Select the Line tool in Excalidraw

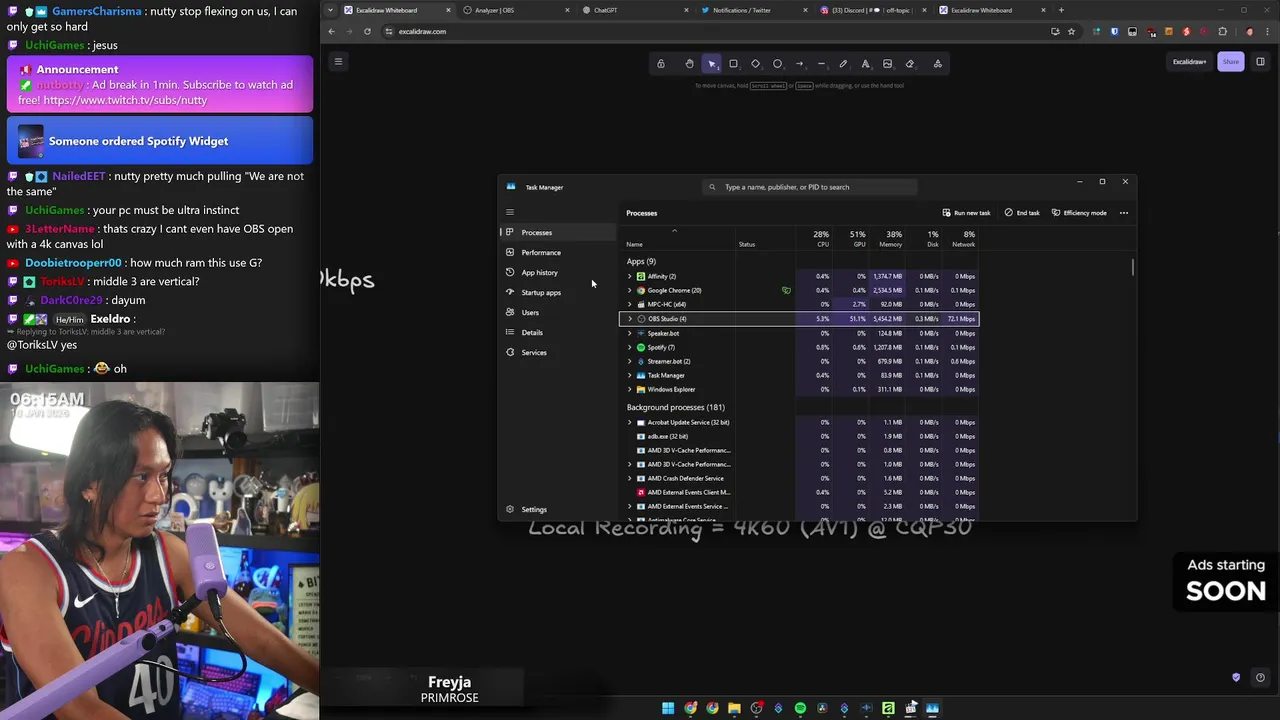[x=821, y=63]
